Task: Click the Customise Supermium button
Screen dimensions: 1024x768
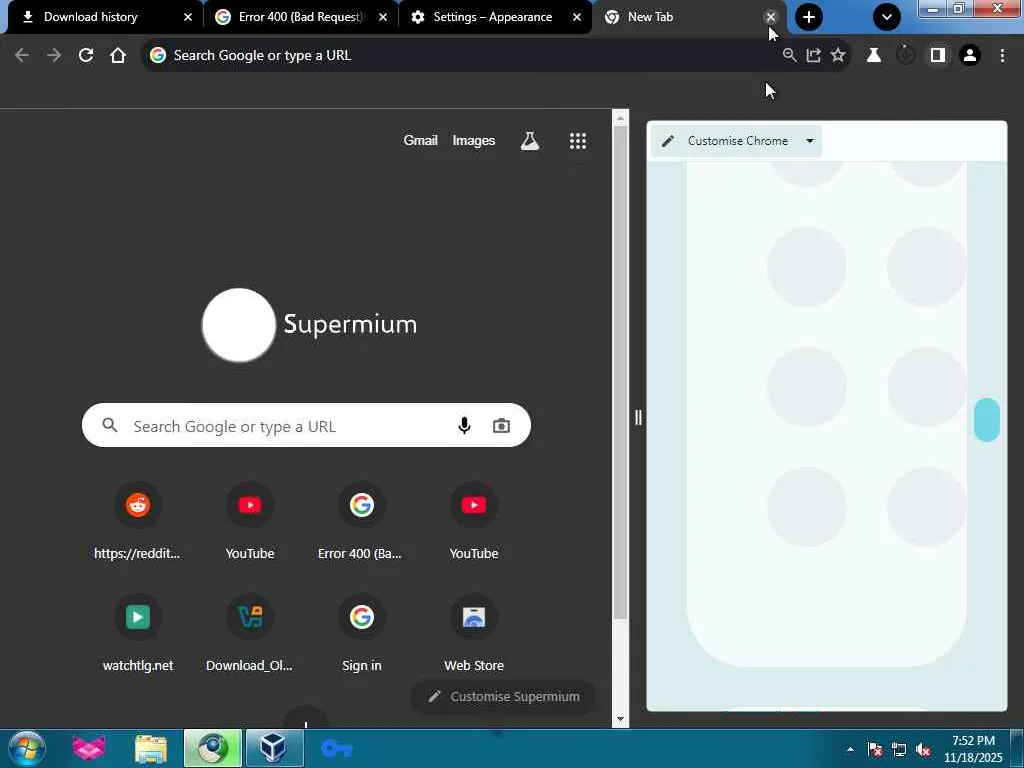Action: click(504, 696)
